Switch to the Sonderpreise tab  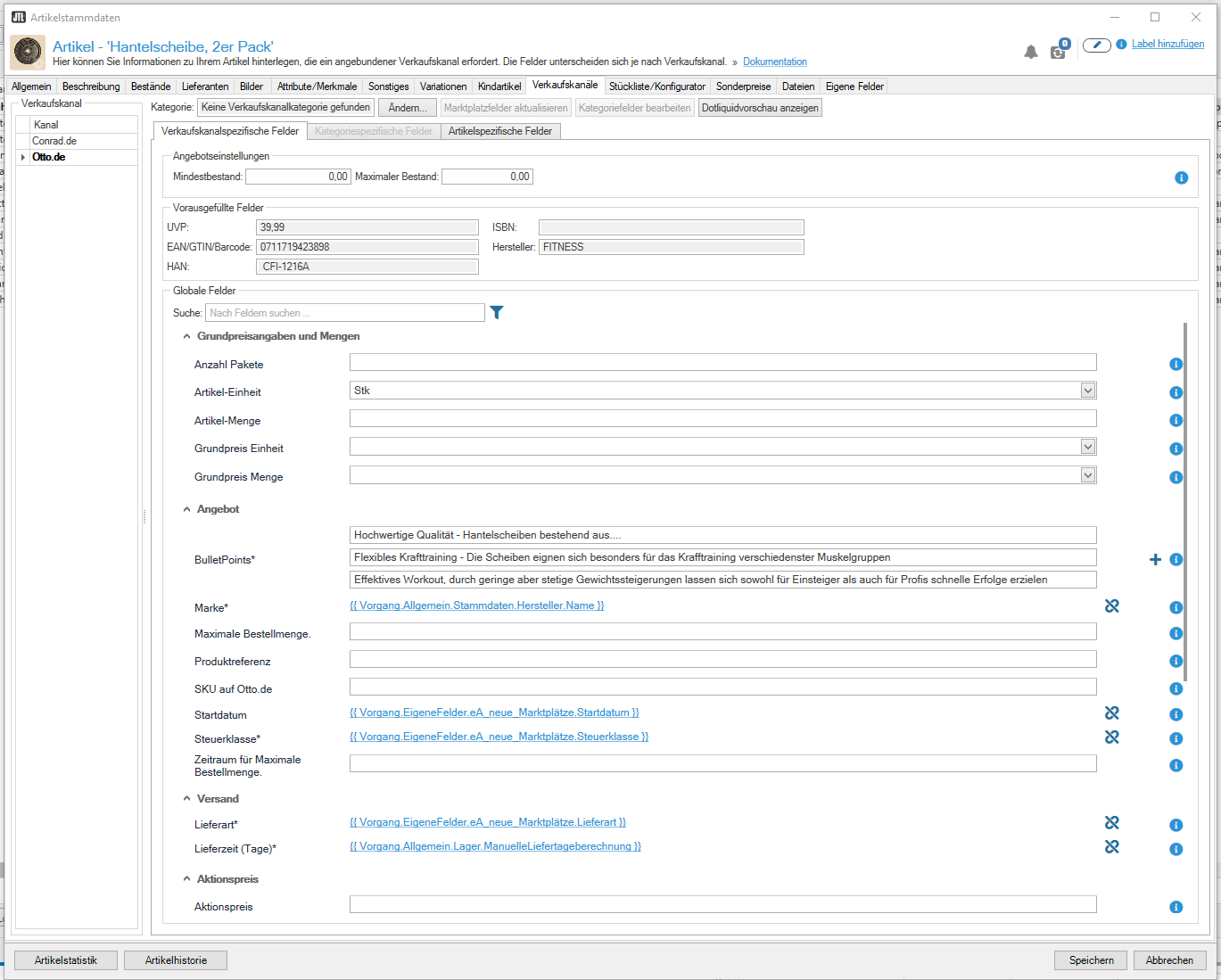[743, 86]
